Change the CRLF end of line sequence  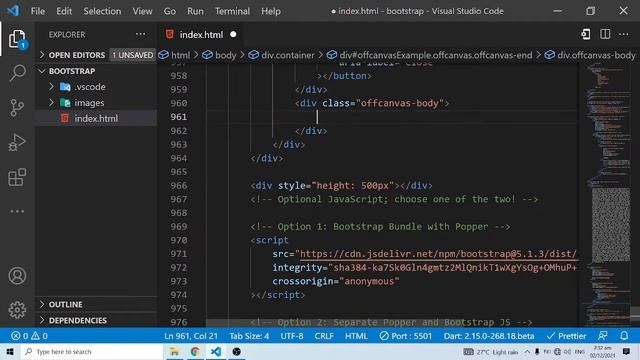tap(324, 336)
